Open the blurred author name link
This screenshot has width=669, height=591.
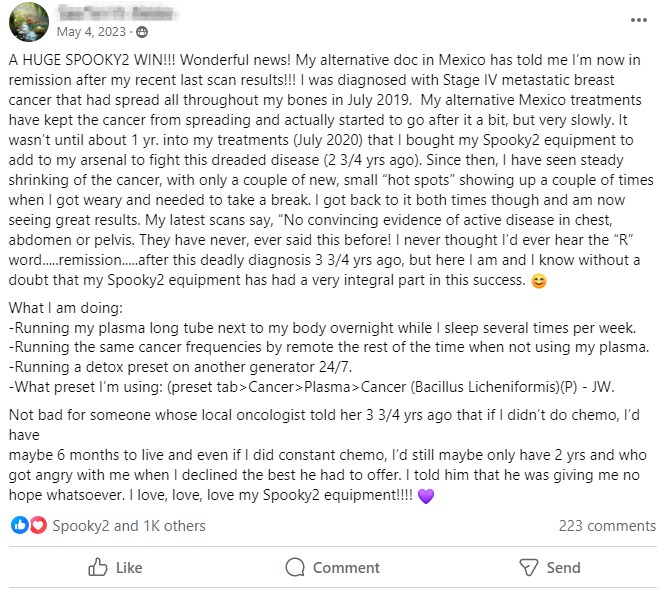(x=116, y=13)
